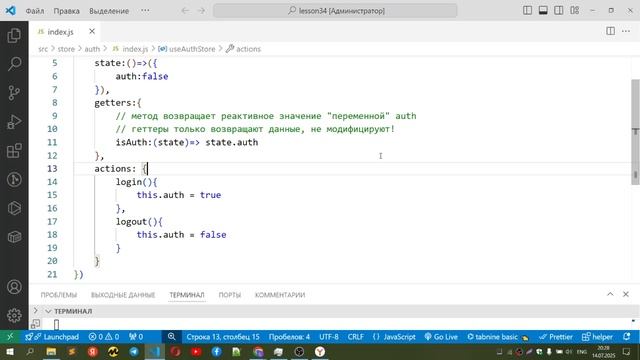Collapse the ТЕРМИНАЛ section chevron
640x360 pixels.
(48, 311)
